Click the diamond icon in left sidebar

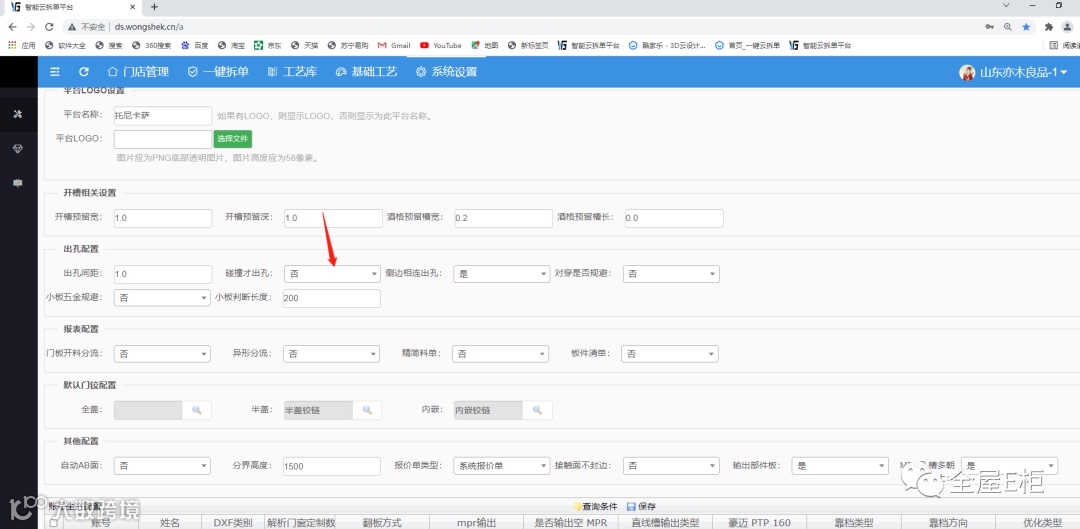[x=18, y=149]
